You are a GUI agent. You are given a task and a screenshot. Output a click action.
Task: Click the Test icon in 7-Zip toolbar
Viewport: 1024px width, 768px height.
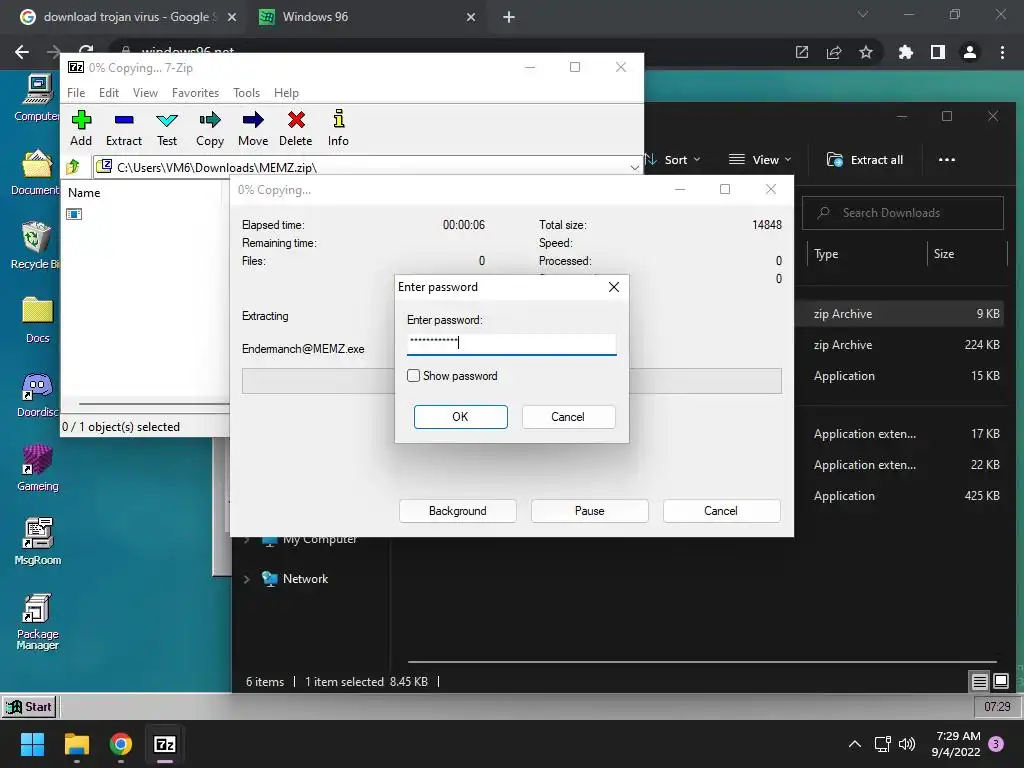point(167,120)
